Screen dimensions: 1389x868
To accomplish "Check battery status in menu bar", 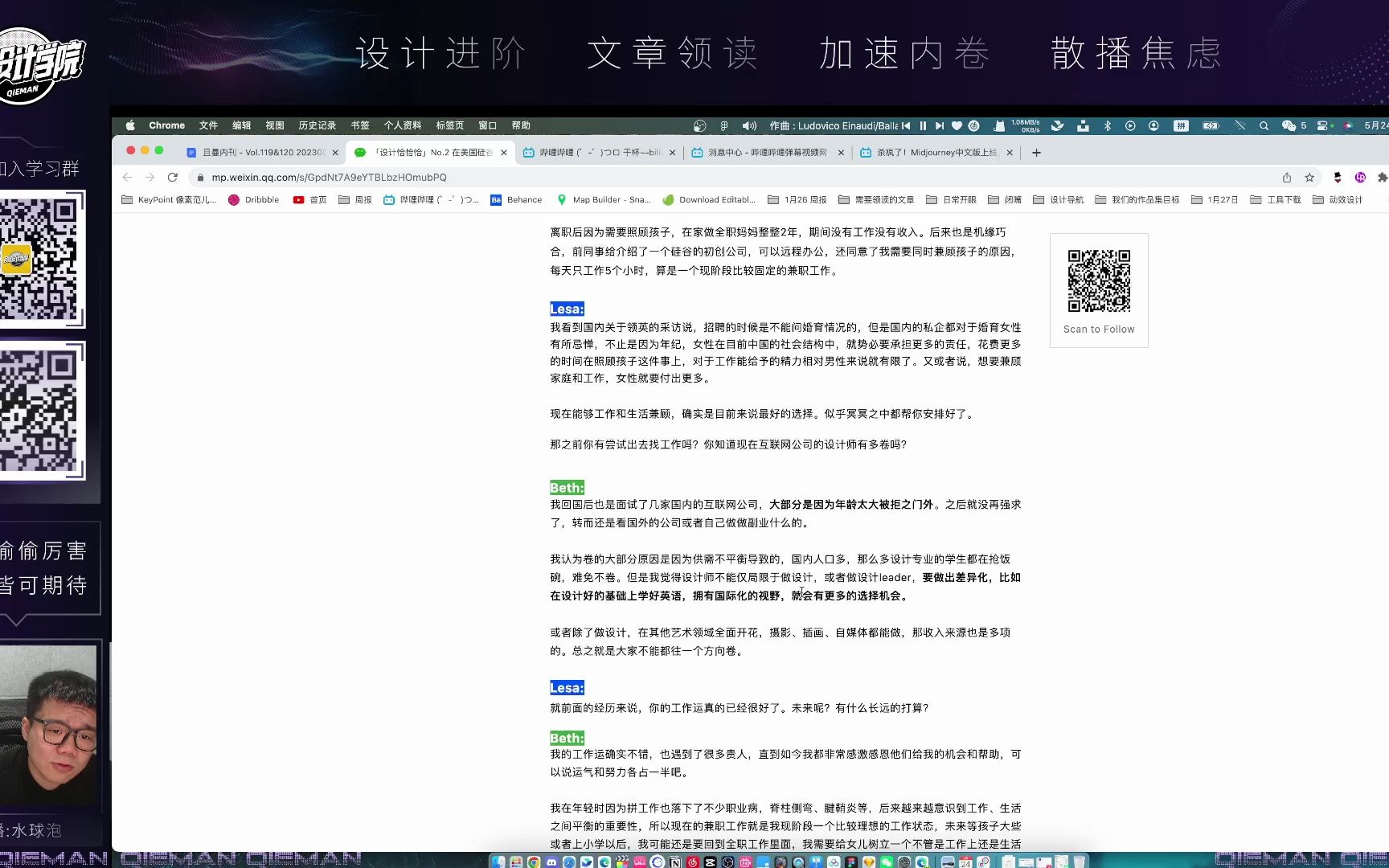I will pyautogui.click(x=1211, y=125).
